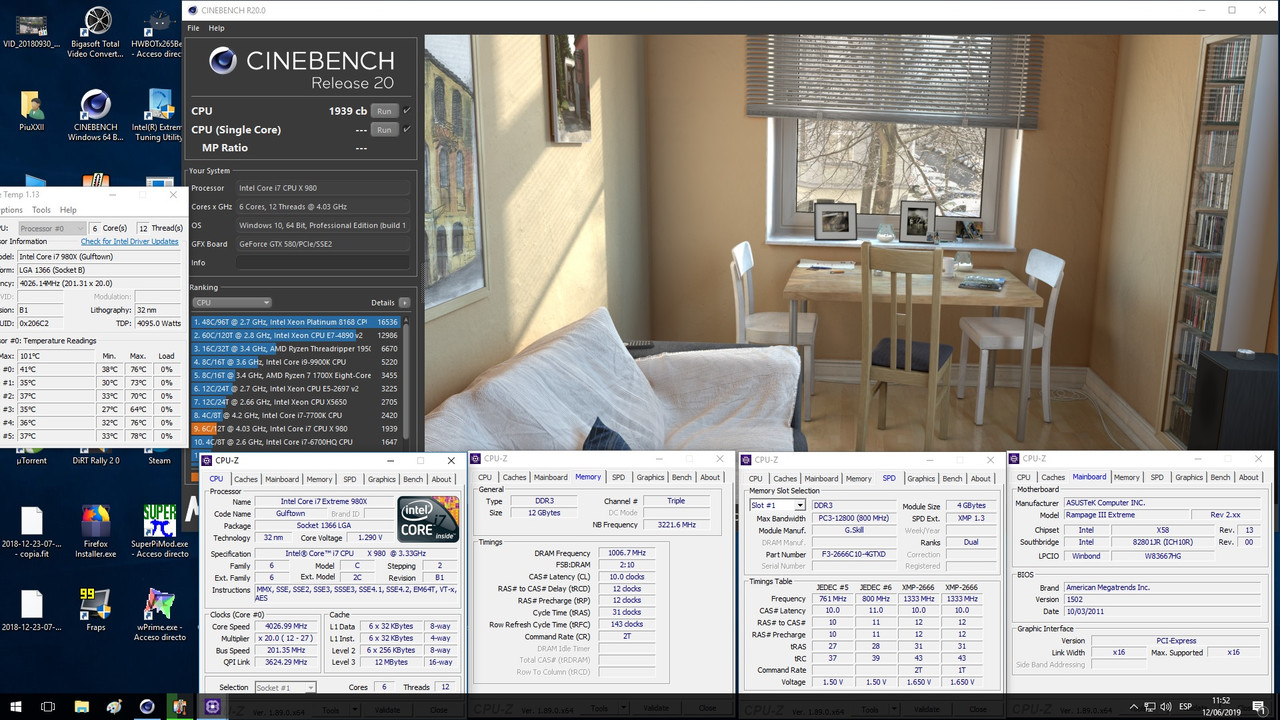Close the Core Temp window
Screen dimensions: 1280x720
(171, 195)
